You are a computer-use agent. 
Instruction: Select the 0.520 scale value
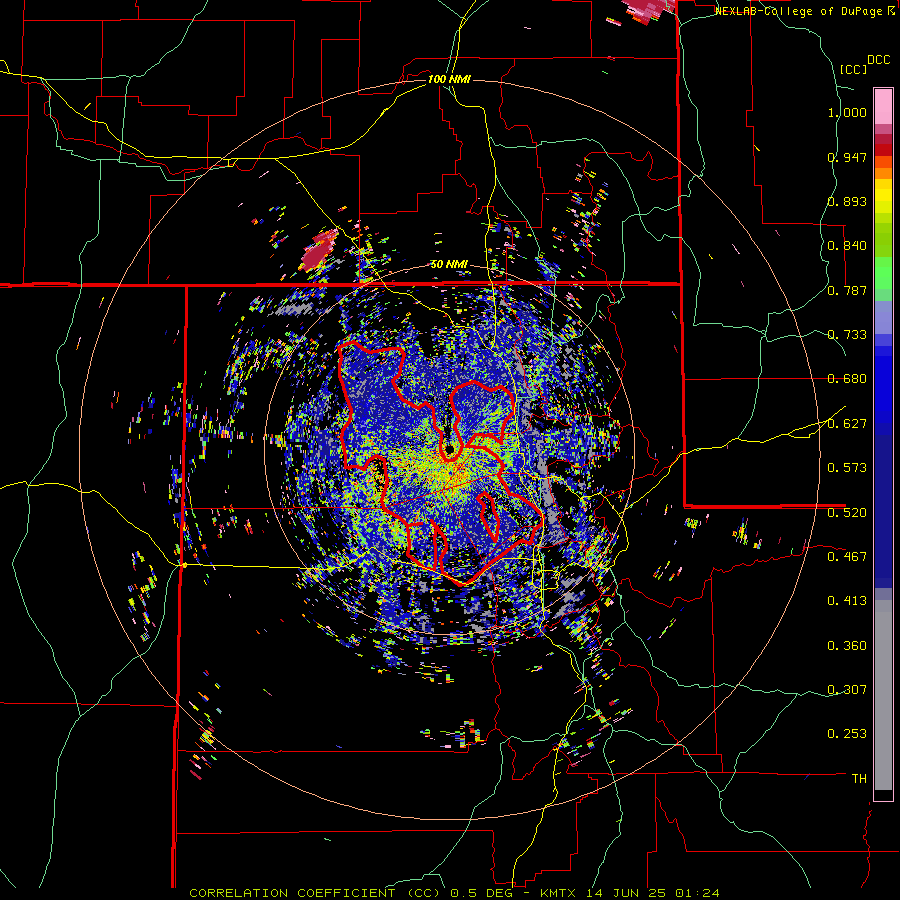pyautogui.click(x=847, y=512)
